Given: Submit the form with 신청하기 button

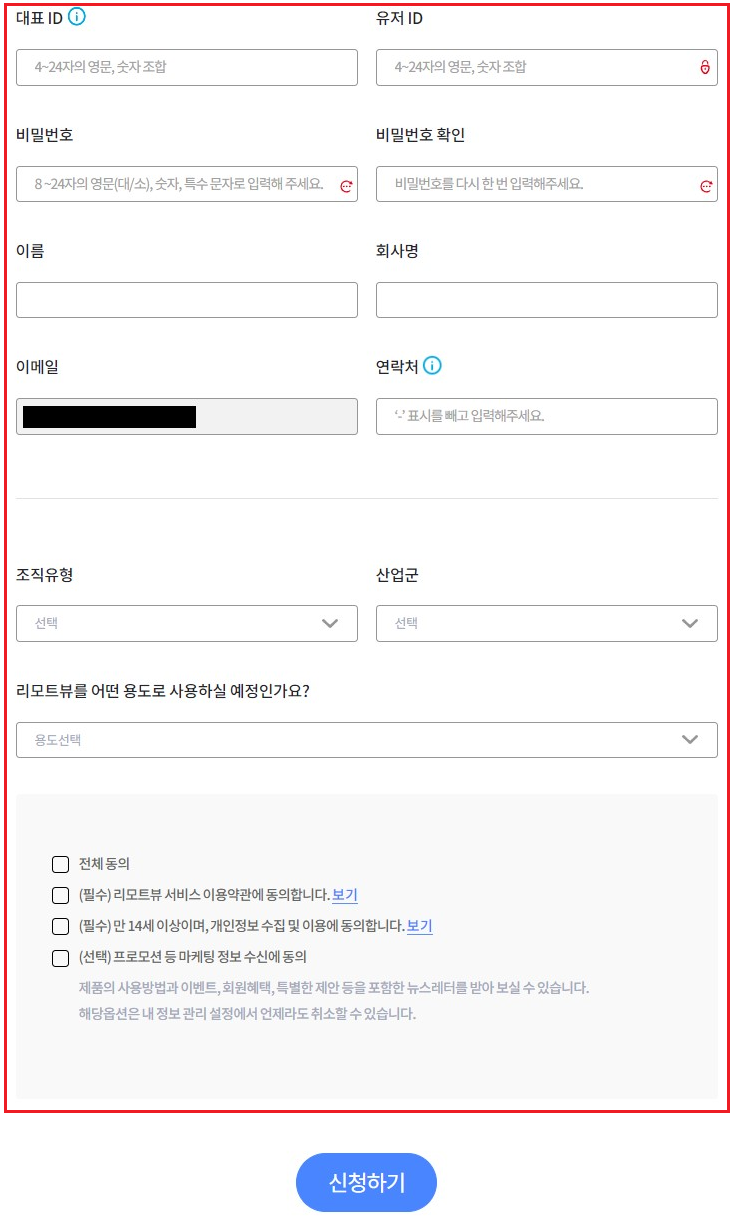Looking at the screenshot, I should (367, 1182).
